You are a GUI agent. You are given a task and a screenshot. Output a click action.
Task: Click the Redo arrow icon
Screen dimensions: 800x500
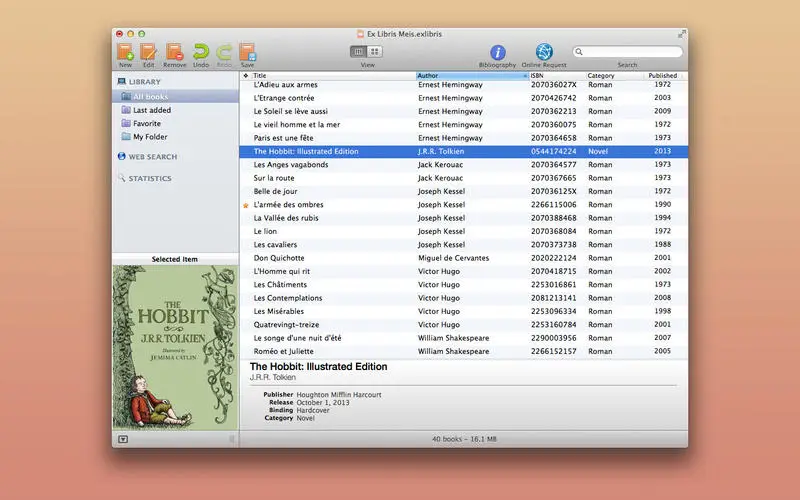224,52
